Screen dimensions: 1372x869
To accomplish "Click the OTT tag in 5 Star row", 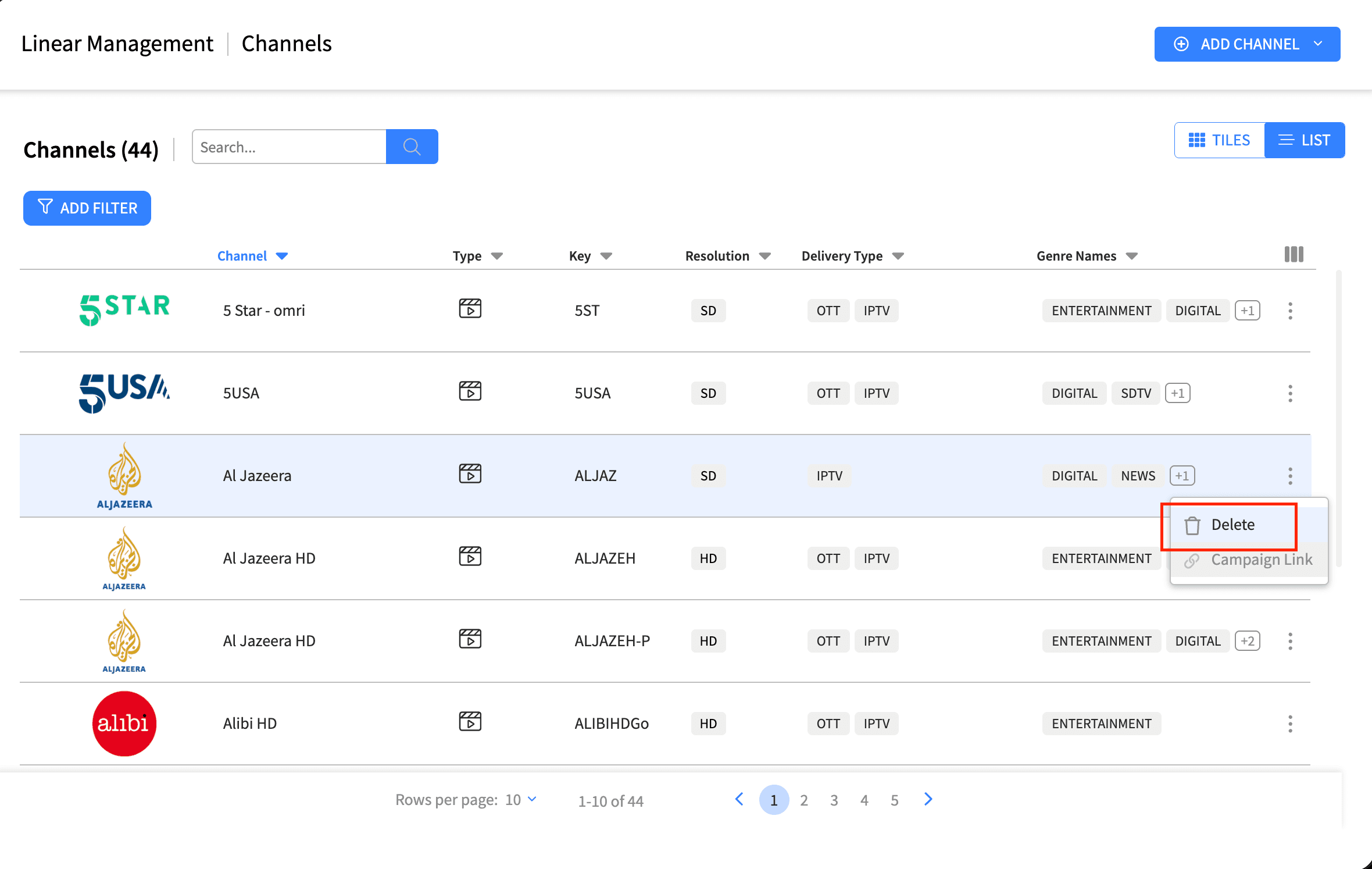I will 828,311.
